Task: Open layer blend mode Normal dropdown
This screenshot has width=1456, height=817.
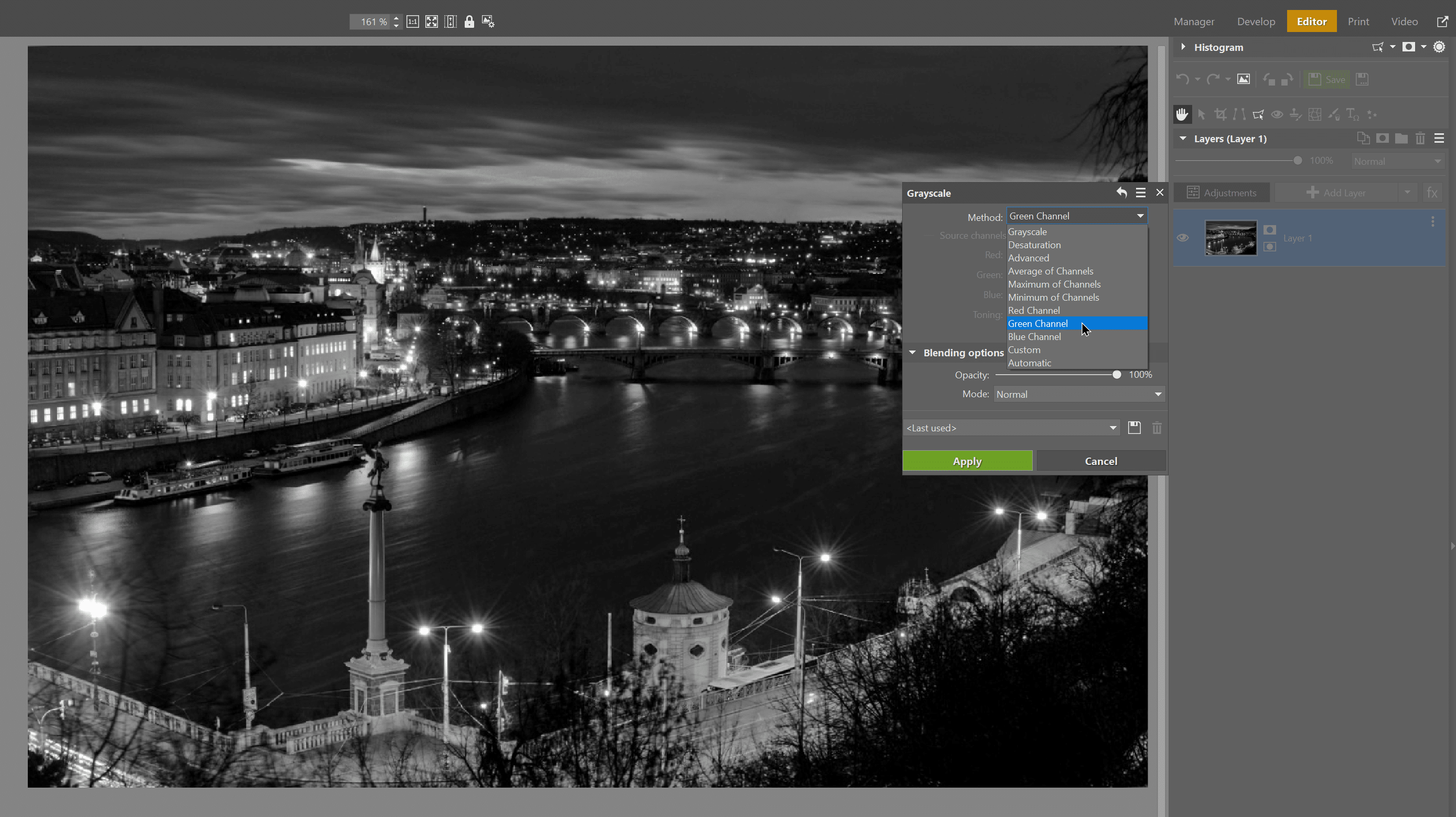Action: (x=1398, y=161)
